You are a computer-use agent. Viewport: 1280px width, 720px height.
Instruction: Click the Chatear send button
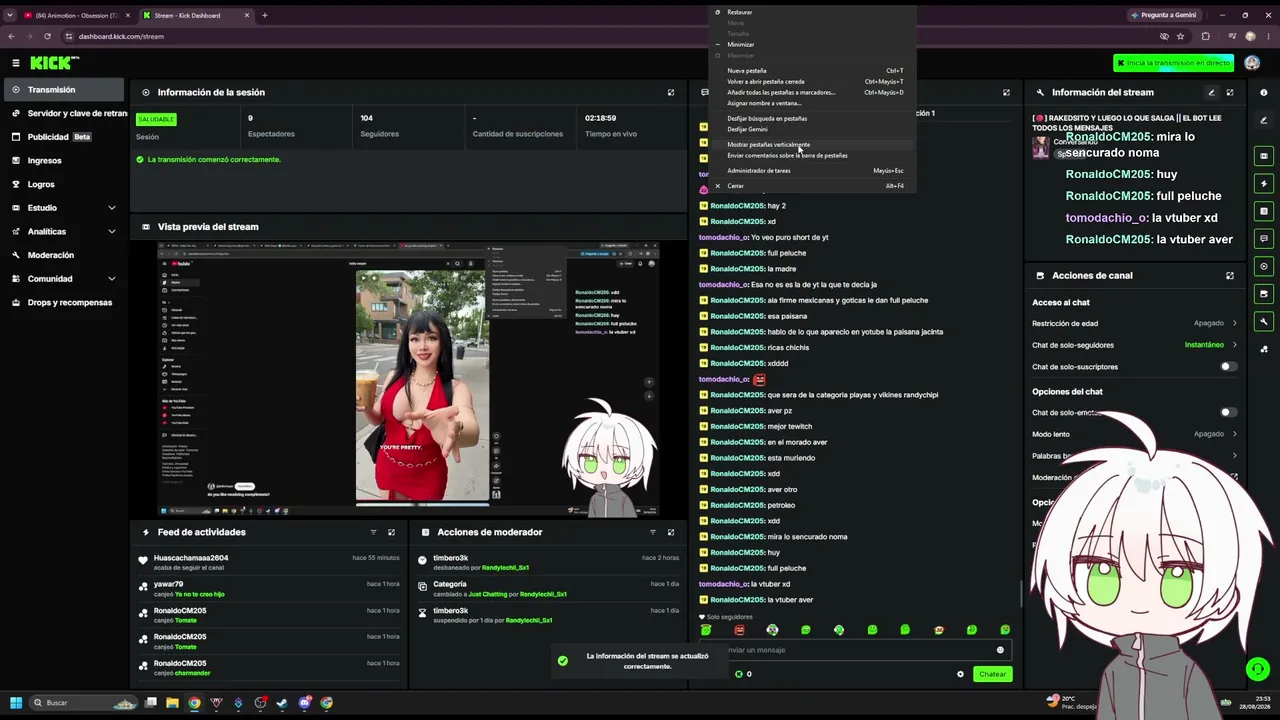pos(993,674)
